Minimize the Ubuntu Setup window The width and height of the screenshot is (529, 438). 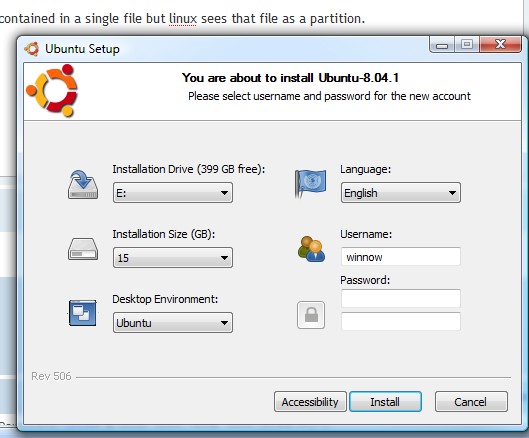[442, 45]
